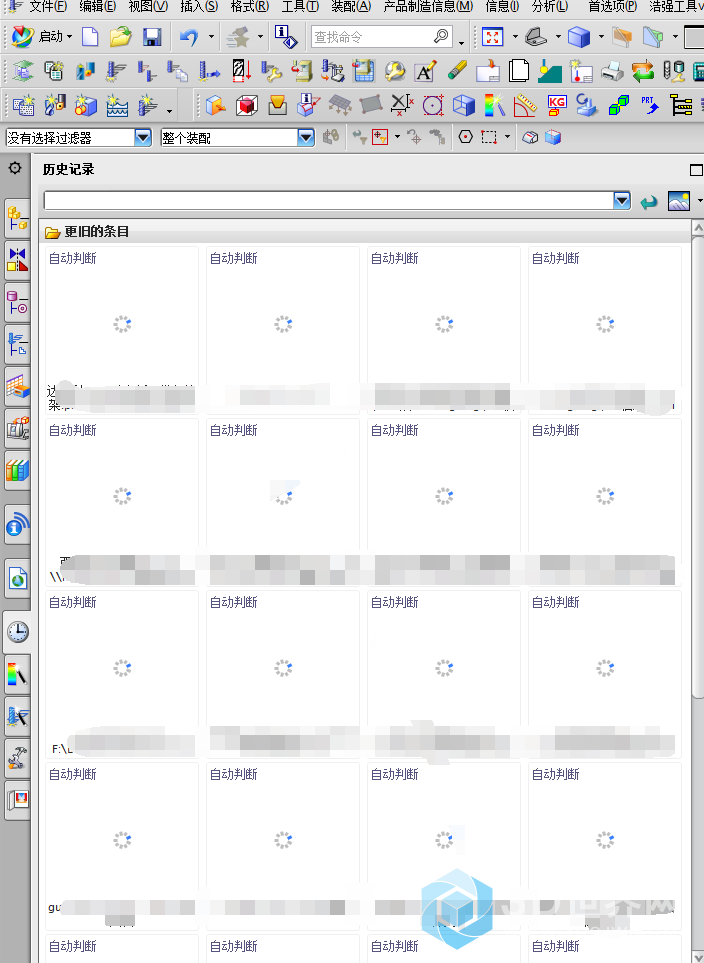Click the orange block with arrow icon
The width and height of the screenshot is (704, 963).
216,106
